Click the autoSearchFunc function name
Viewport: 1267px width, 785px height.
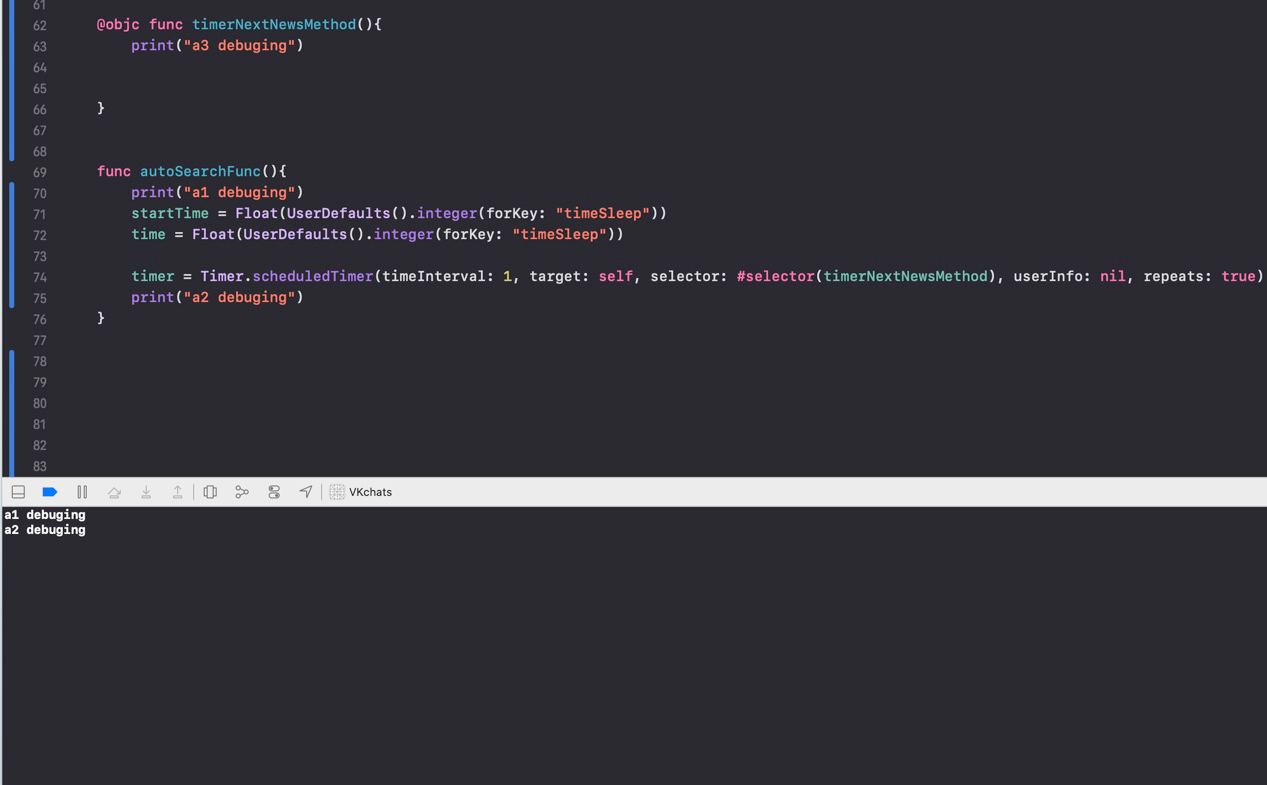coord(200,171)
